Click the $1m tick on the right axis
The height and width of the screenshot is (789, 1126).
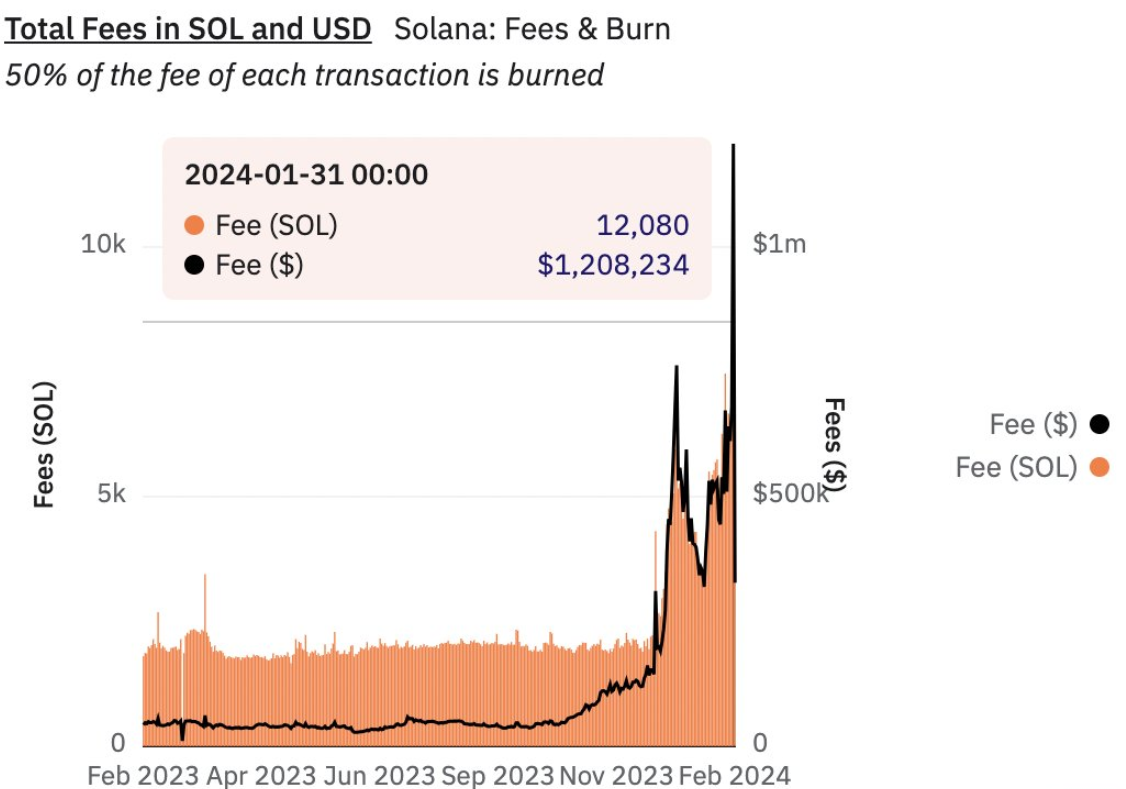[x=779, y=244]
